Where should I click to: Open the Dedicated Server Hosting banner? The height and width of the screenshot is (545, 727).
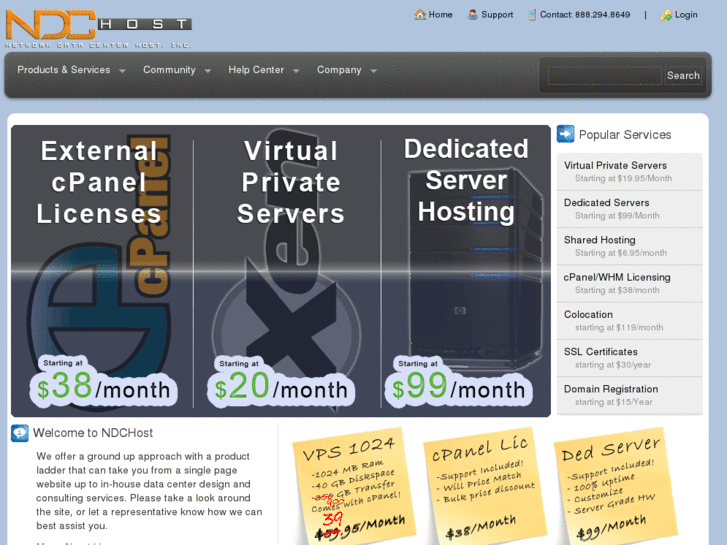466,271
